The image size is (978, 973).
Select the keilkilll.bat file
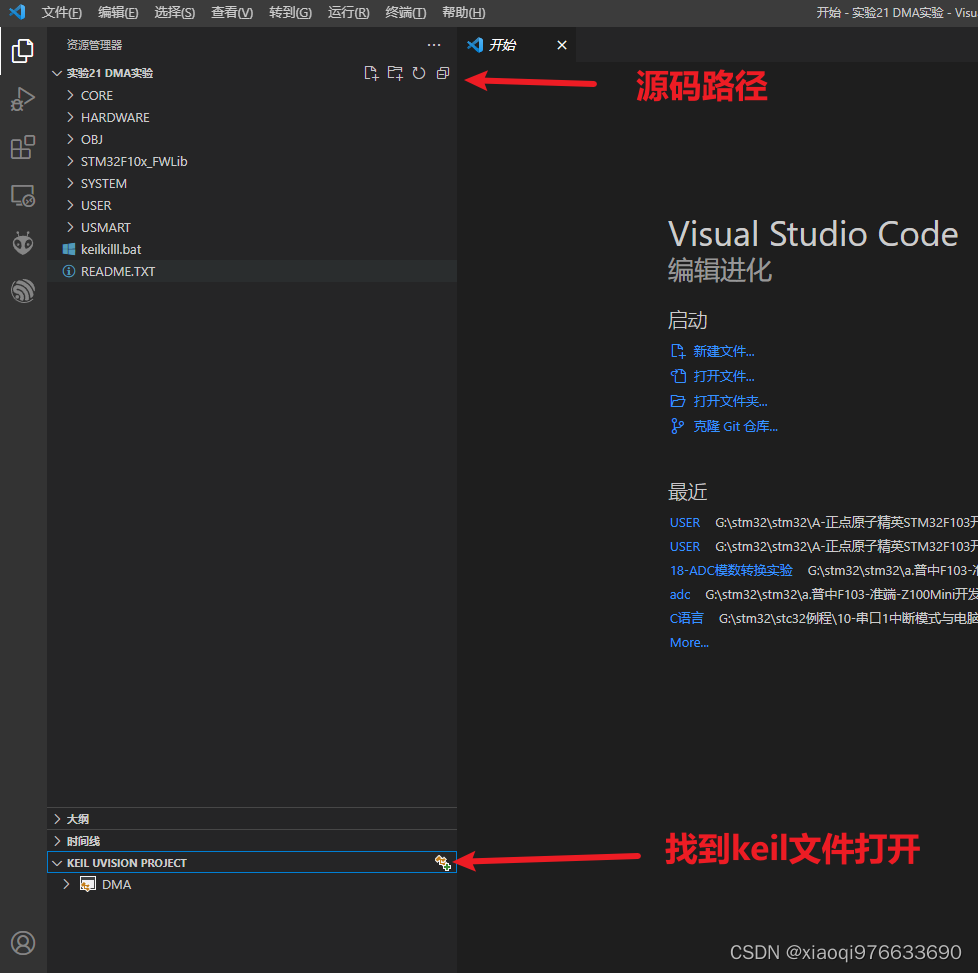tap(252, 249)
